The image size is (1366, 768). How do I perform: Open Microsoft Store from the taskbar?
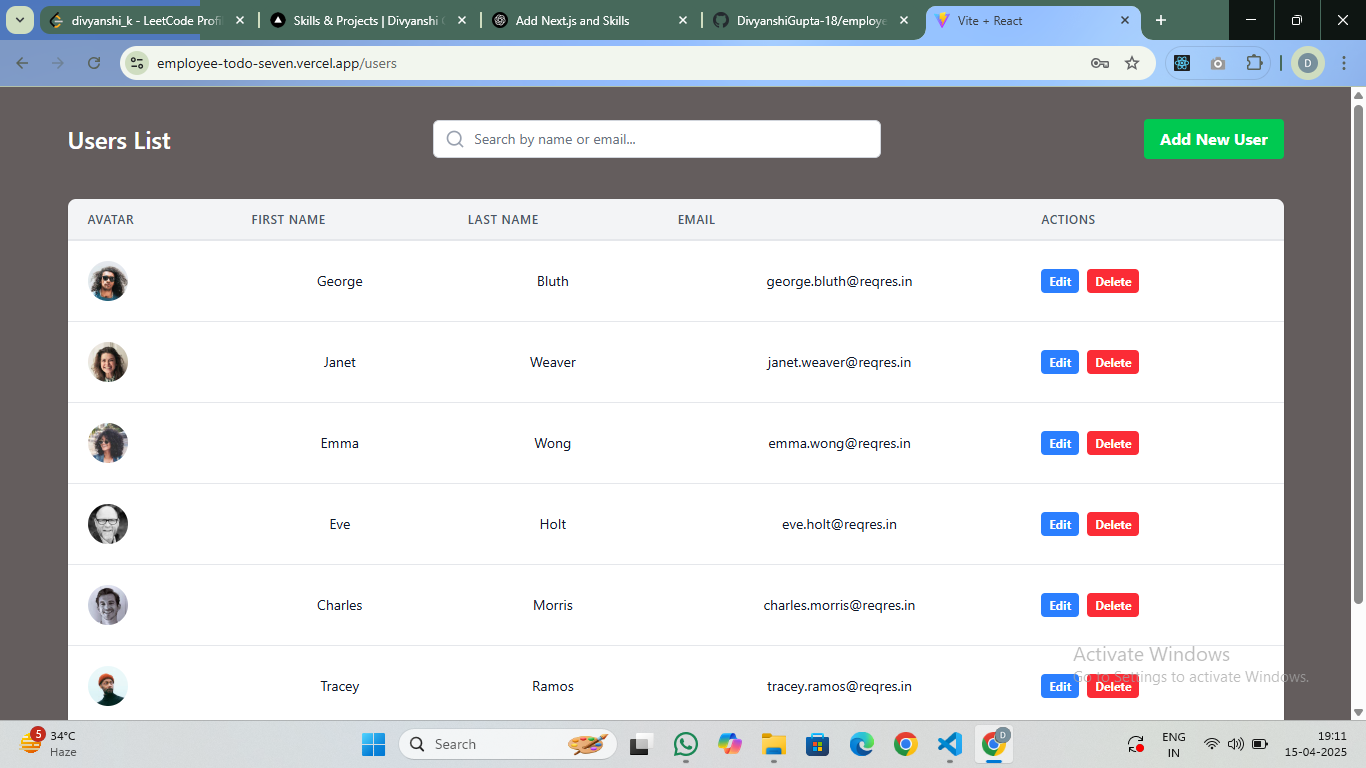(x=818, y=744)
